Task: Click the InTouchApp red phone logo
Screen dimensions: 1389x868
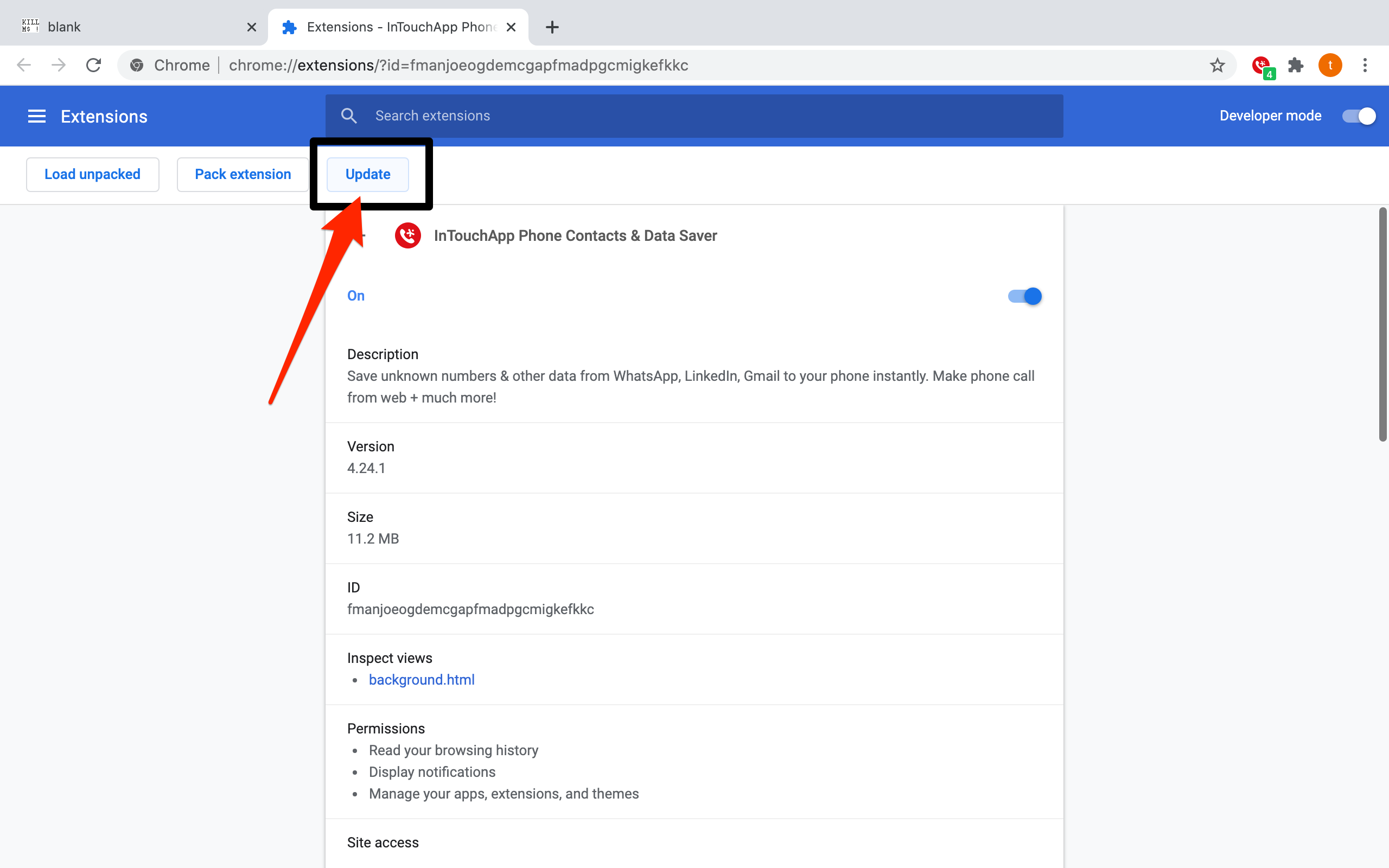Action: click(x=407, y=235)
